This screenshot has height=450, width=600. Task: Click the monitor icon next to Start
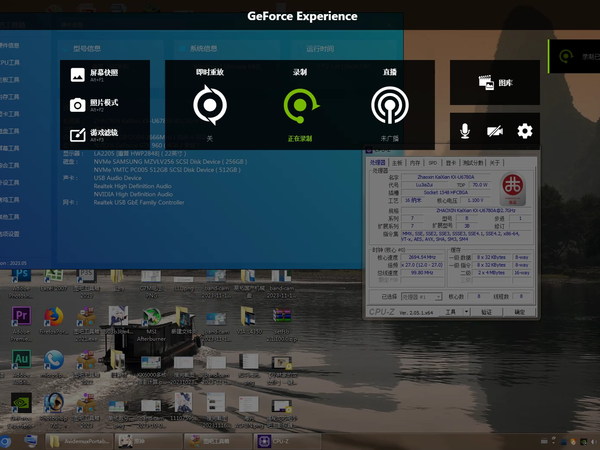[x=31, y=441]
